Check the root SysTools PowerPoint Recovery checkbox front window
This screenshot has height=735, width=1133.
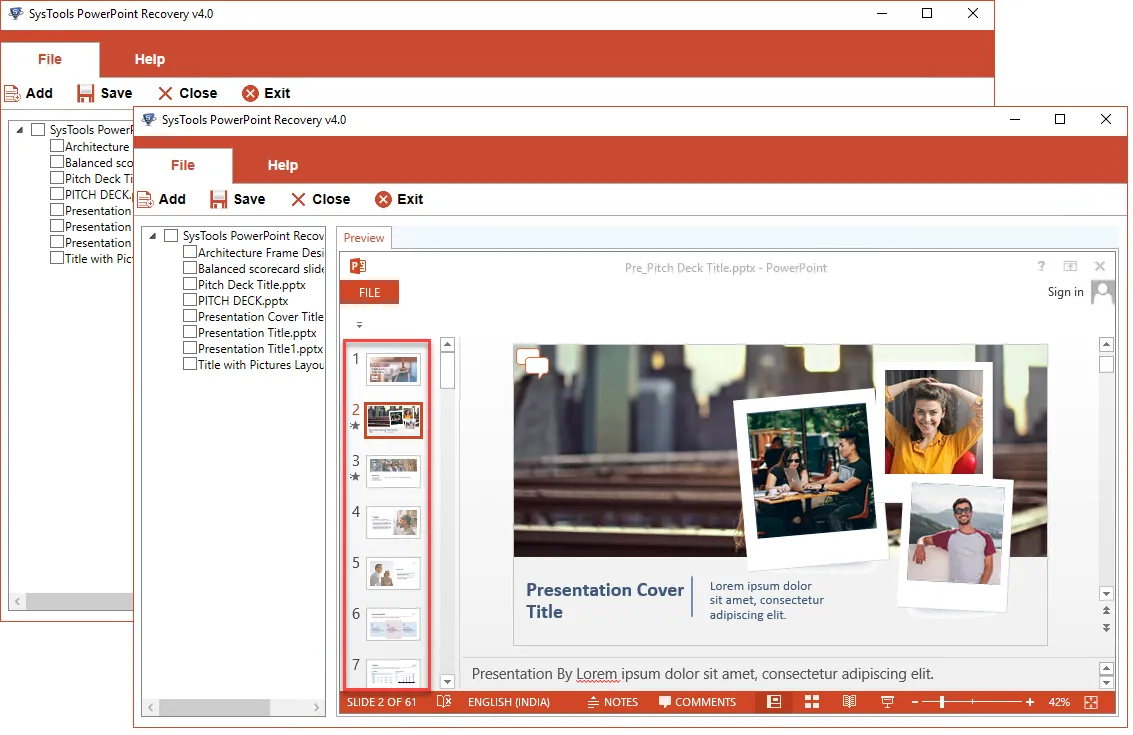[171, 236]
